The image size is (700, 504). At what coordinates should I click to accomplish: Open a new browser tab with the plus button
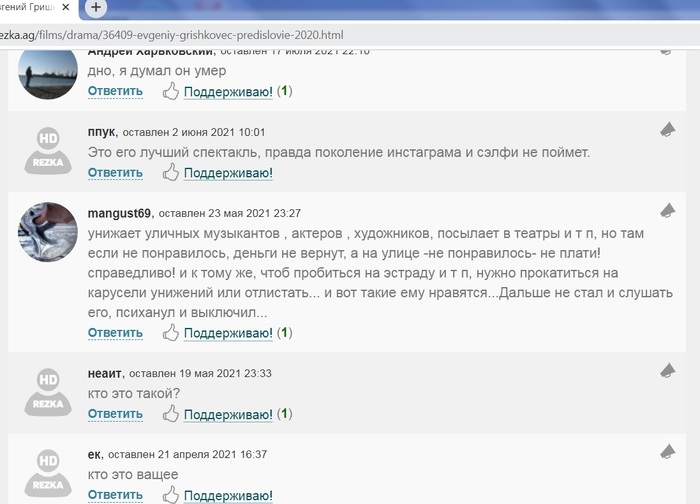click(x=96, y=7)
